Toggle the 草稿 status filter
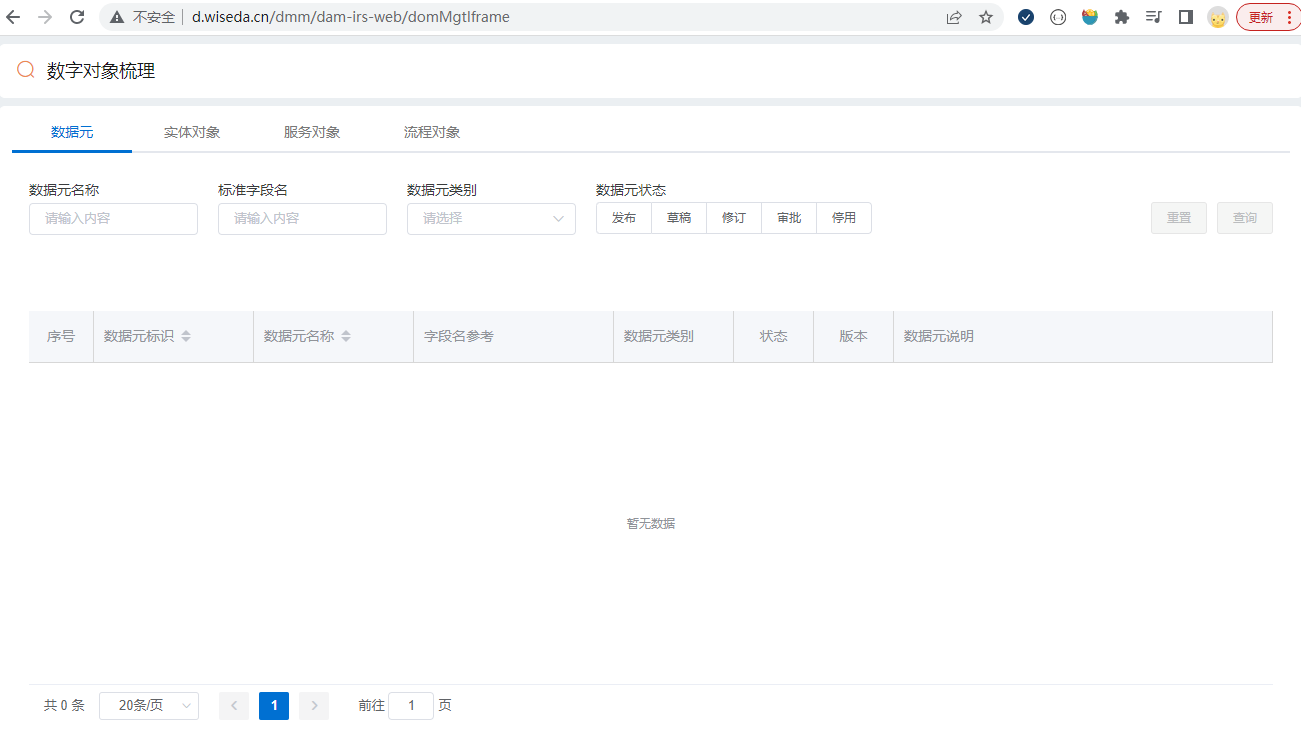Image resolution: width=1301 pixels, height=731 pixels. [x=679, y=218]
